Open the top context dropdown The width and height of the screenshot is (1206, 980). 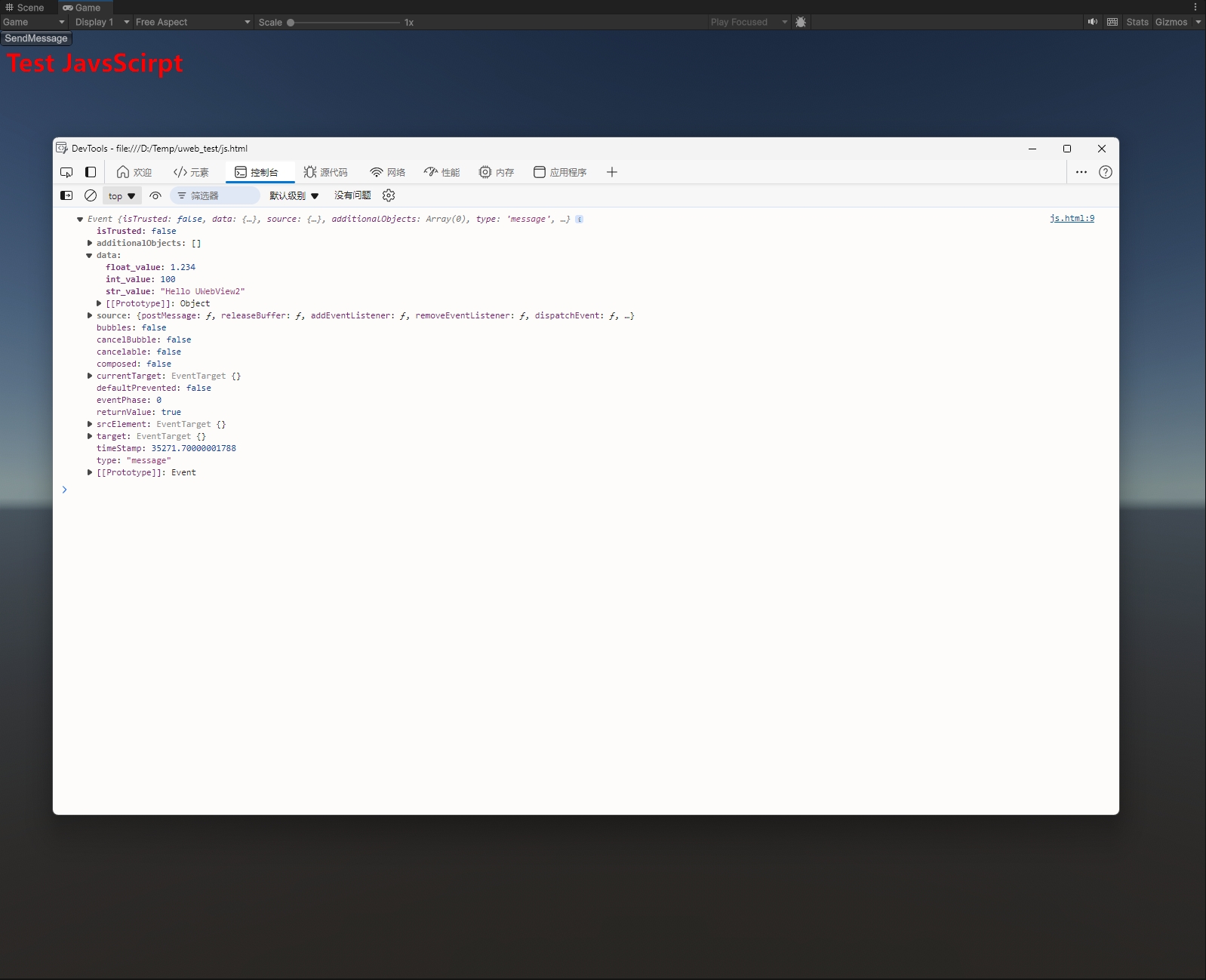click(x=122, y=195)
